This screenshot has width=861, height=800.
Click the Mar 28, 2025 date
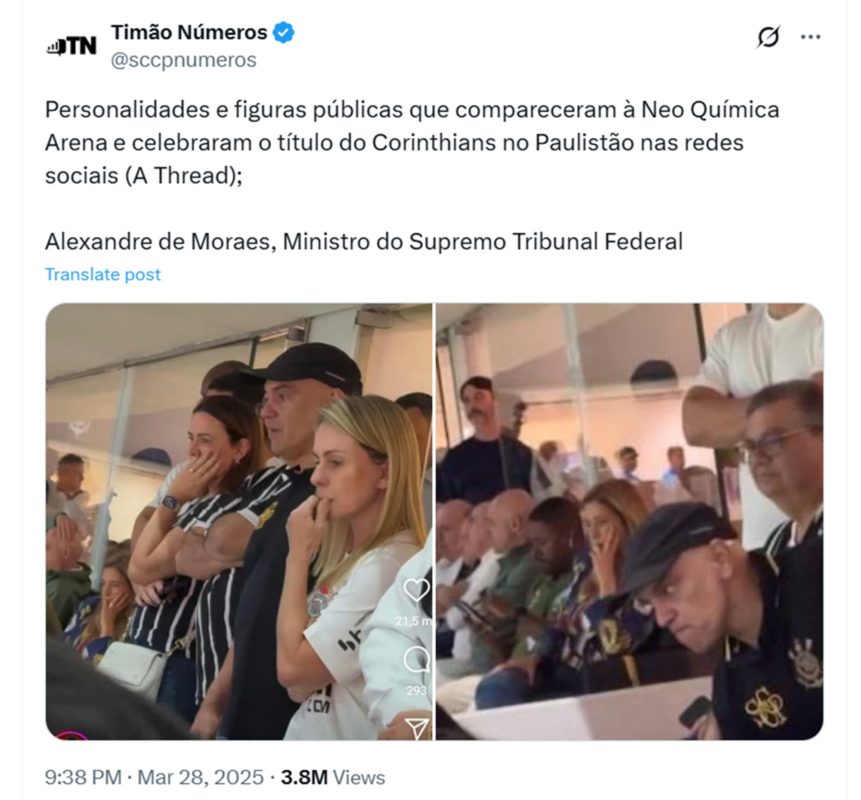[200, 777]
